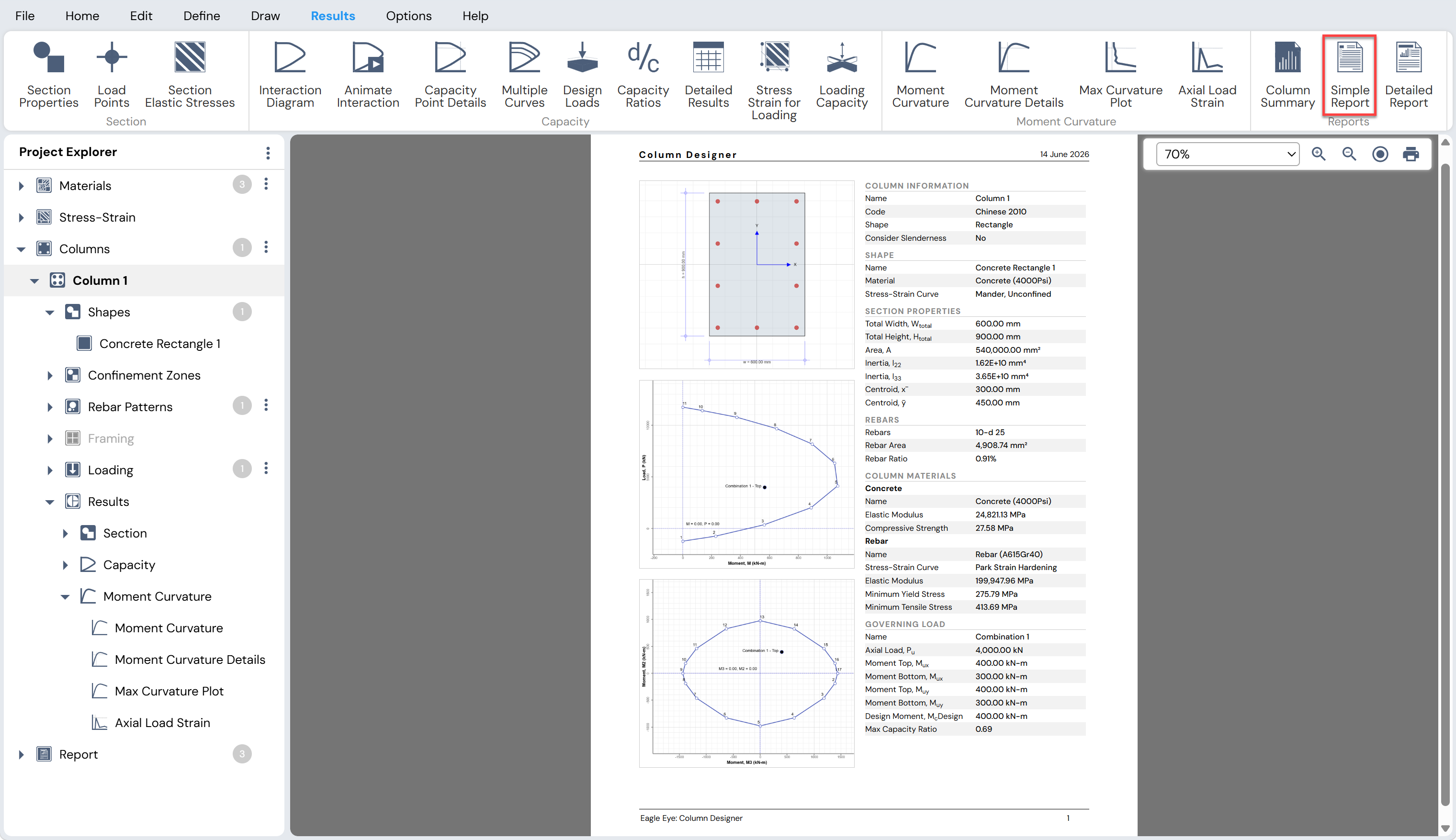Open the File menu
1456x840 pixels.
(25, 16)
